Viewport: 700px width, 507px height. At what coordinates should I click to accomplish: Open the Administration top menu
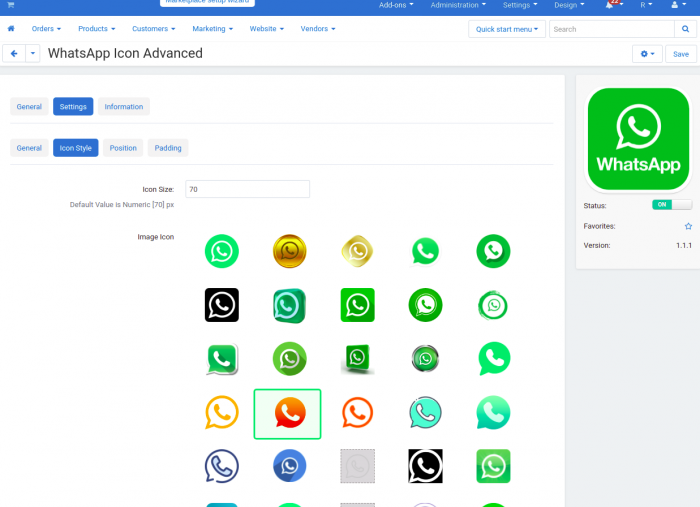click(x=458, y=5)
